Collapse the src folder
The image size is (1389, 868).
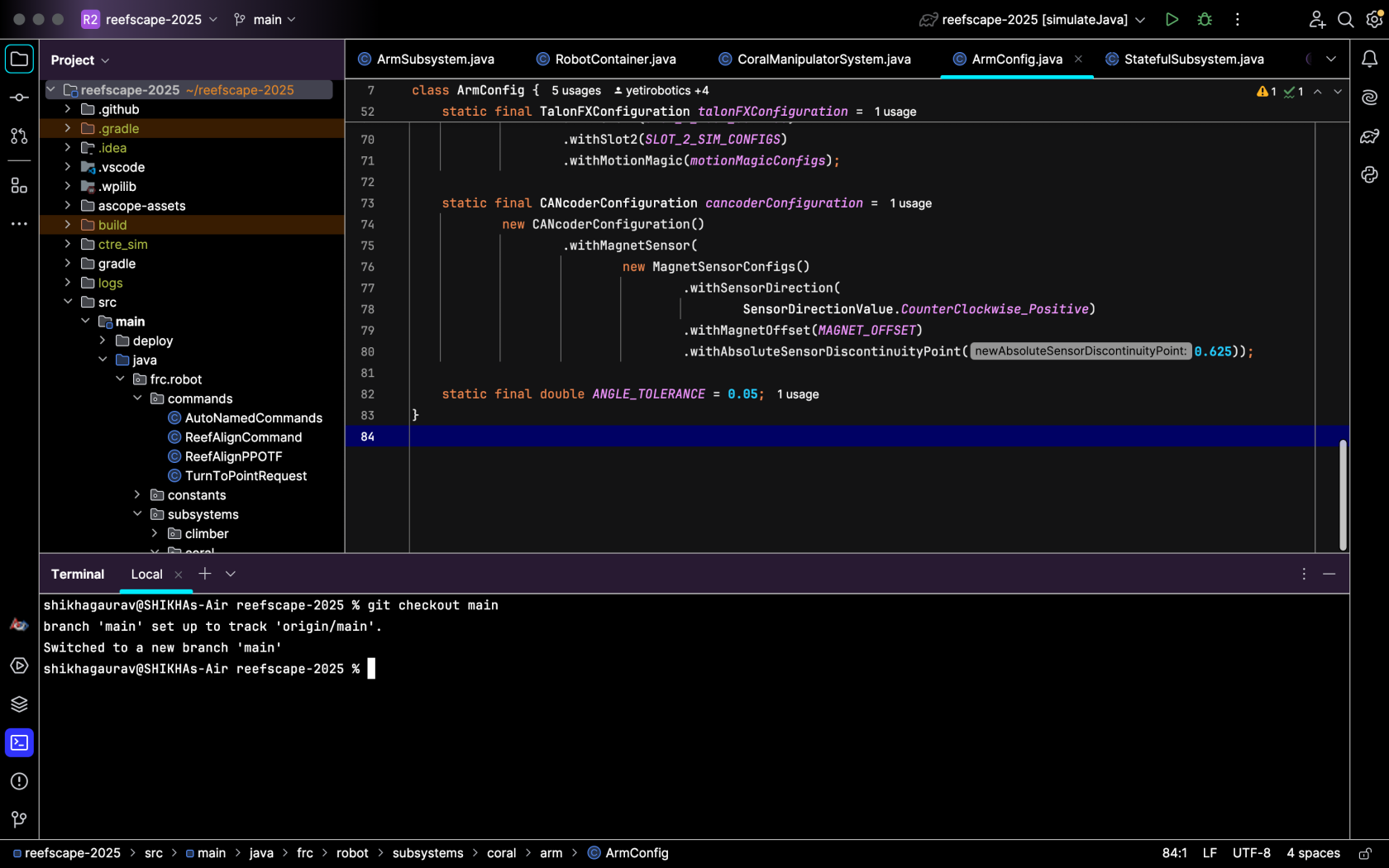[68, 302]
